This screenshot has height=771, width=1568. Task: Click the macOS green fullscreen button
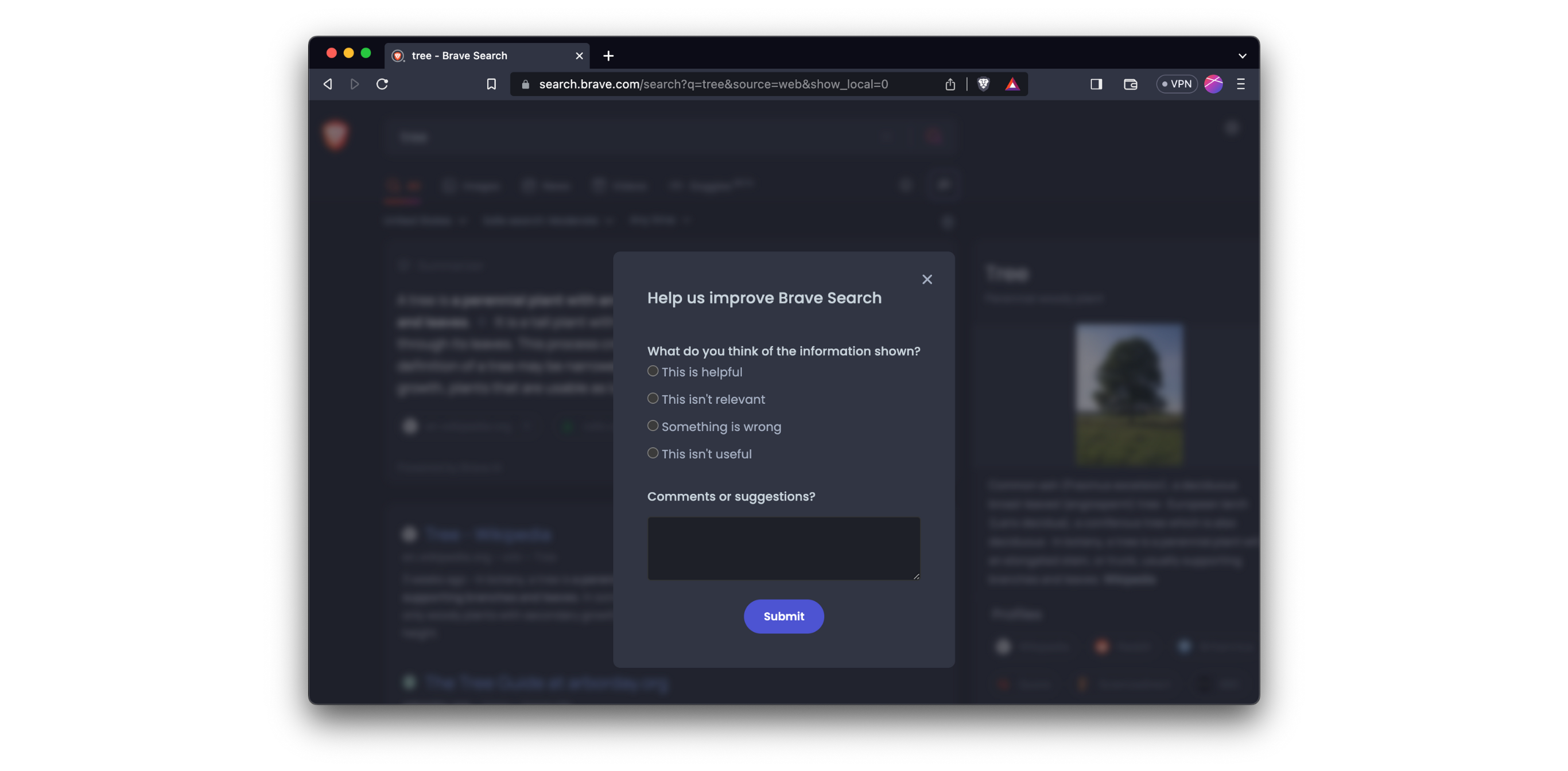click(x=365, y=53)
